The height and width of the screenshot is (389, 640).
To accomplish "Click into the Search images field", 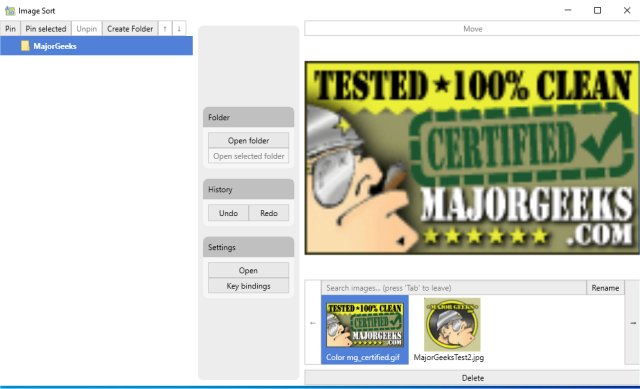I will coord(453,288).
